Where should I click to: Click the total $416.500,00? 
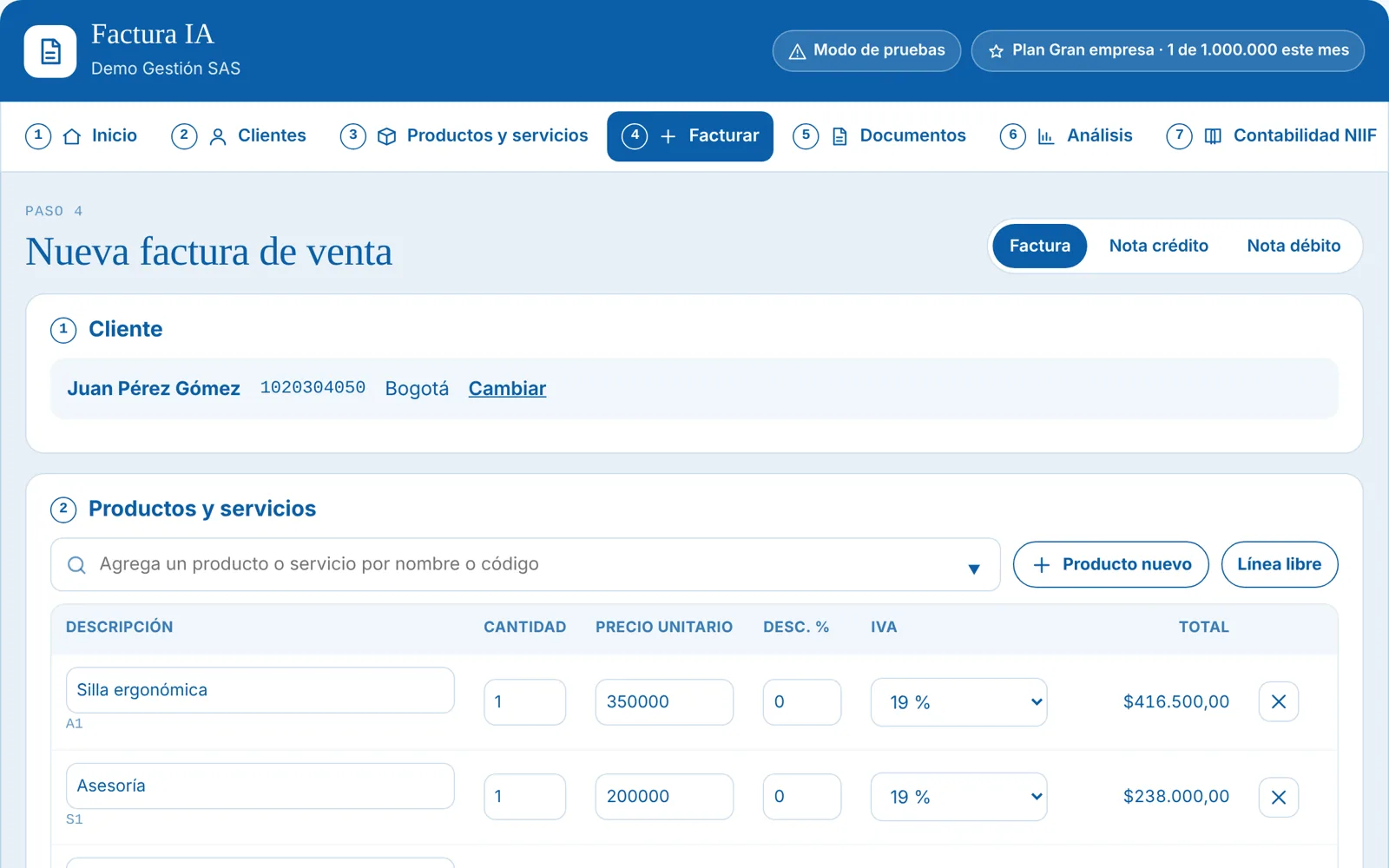(1175, 701)
